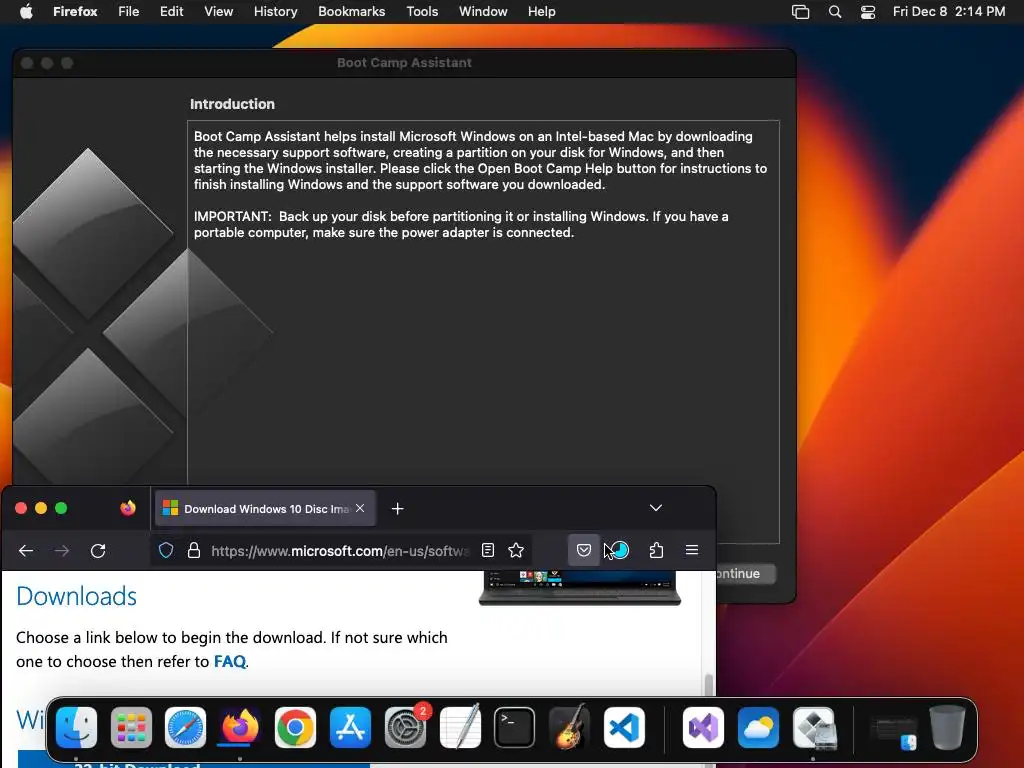Open the Window menu
This screenshot has width=1024, height=768.
[x=483, y=11]
